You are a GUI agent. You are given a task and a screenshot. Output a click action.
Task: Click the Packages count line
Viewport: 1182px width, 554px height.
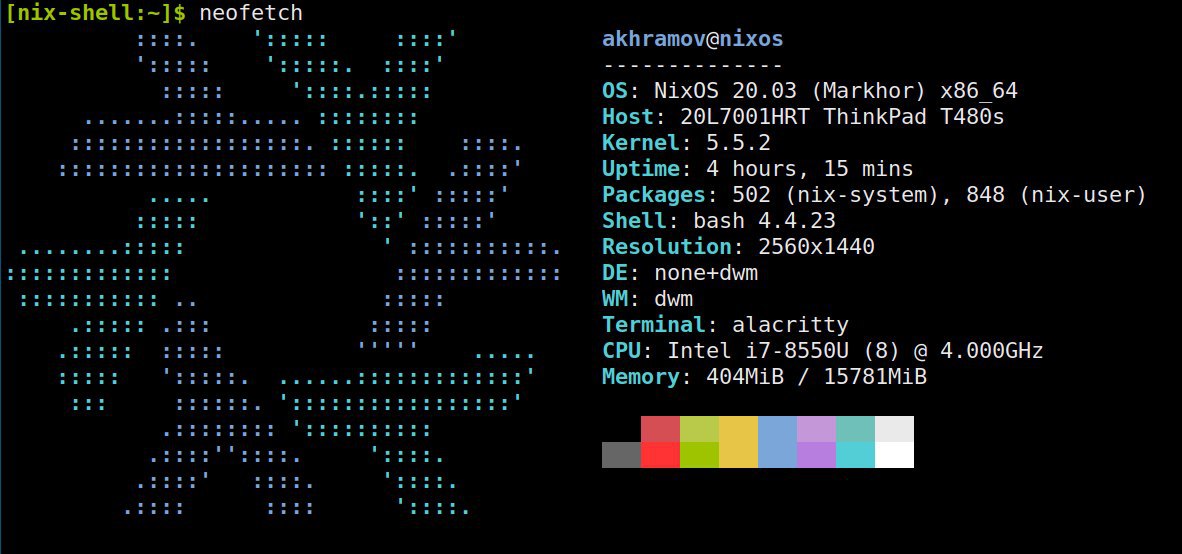(874, 195)
